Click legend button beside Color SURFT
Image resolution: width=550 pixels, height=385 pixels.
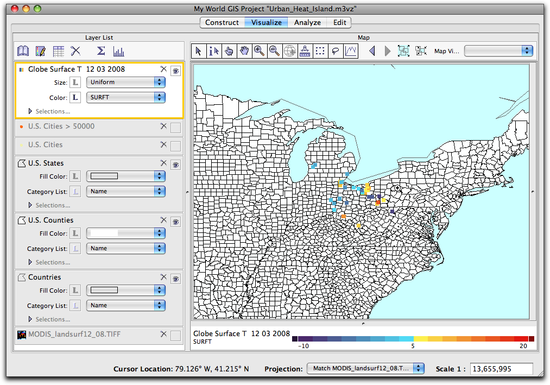(75, 97)
